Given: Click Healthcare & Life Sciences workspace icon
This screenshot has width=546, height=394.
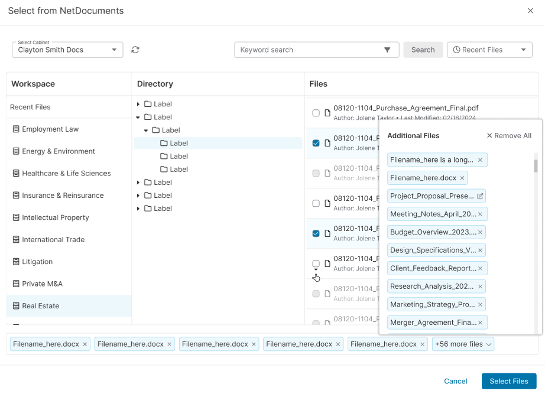Looking at the screenshot, I should (16, 173).
